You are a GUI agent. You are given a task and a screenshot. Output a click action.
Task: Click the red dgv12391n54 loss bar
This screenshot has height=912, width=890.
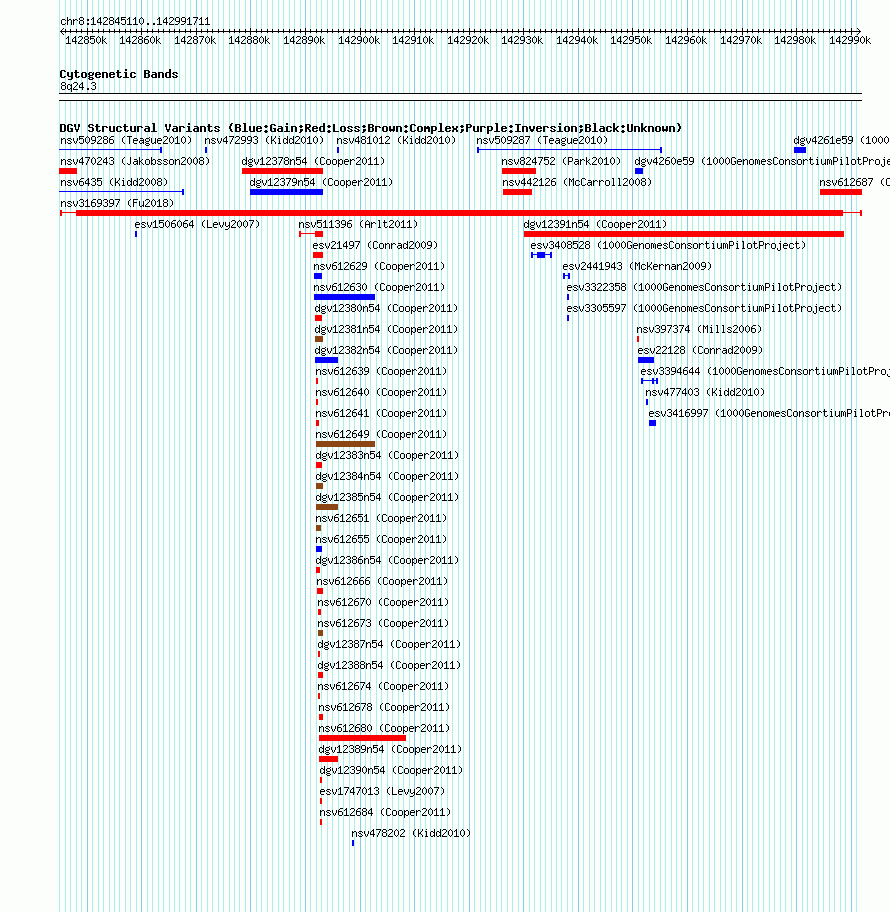(683, 234)
